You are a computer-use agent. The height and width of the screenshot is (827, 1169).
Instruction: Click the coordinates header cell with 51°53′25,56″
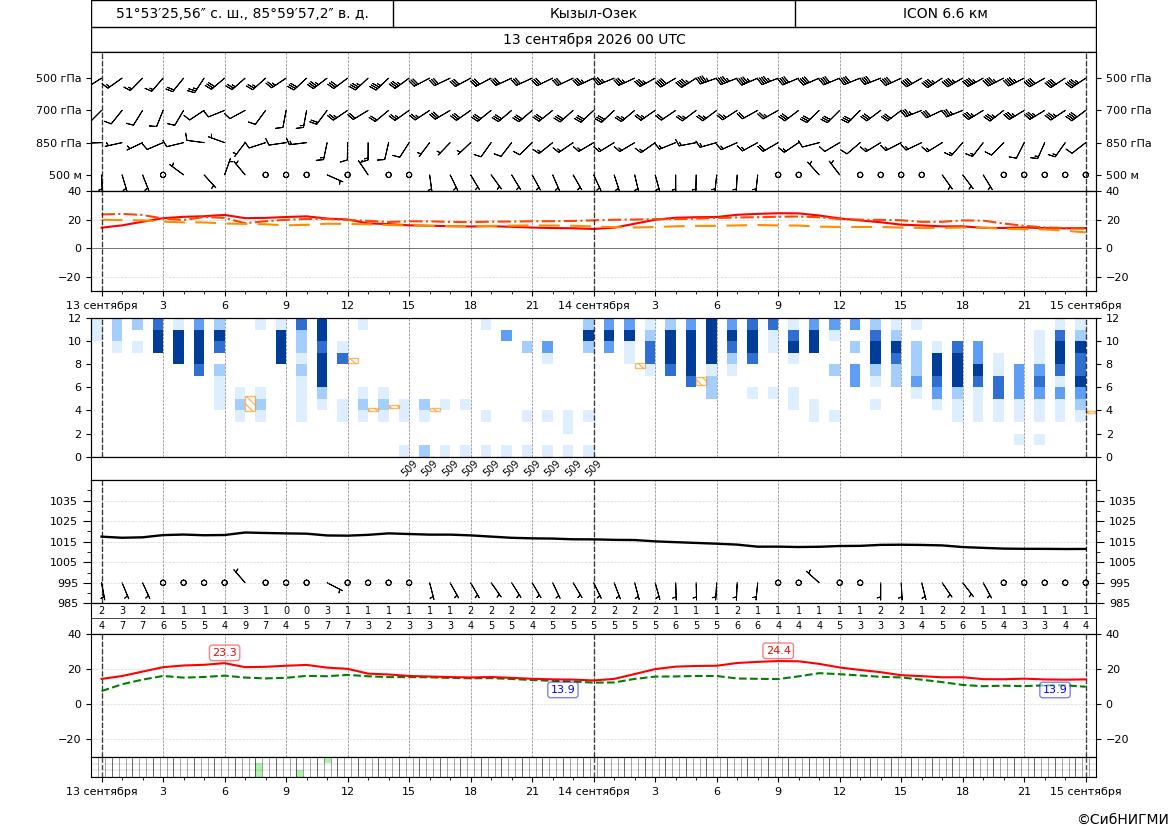click(242, 13)
